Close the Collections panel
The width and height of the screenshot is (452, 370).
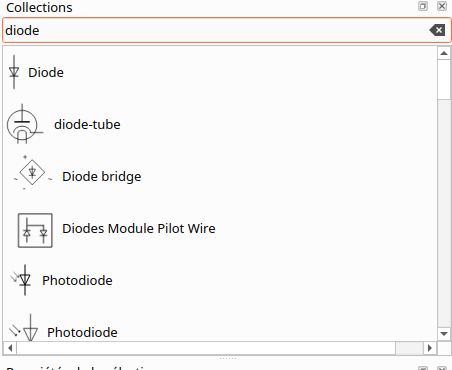(442, 6)
